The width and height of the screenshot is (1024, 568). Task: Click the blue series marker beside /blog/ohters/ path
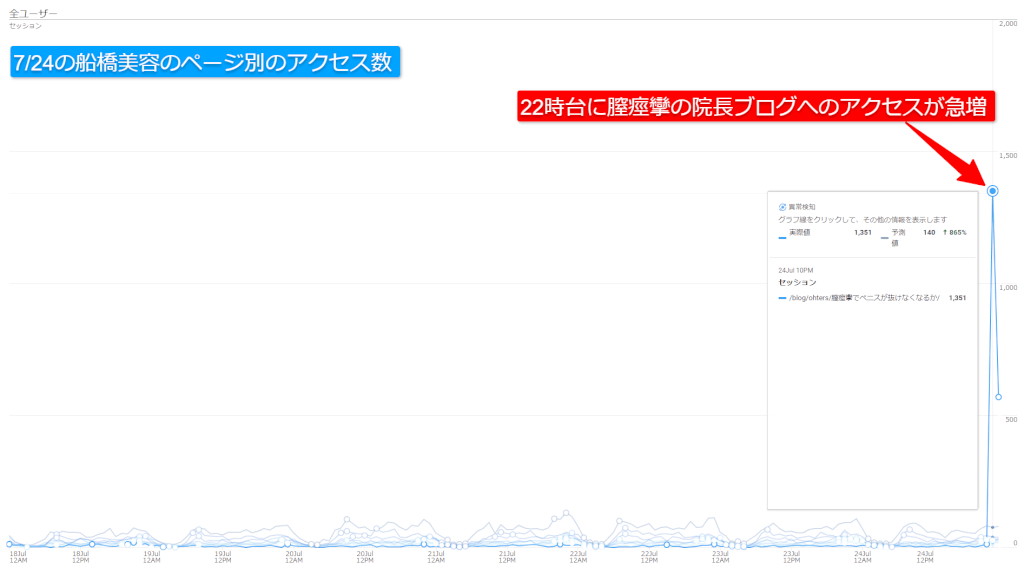[x=782, y=298]
